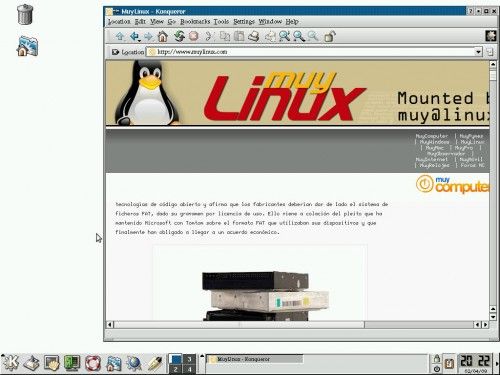This screenshot has height=375, width=500.
Task: Click the horizontal scrollbar left arrow
Action: 110,324
